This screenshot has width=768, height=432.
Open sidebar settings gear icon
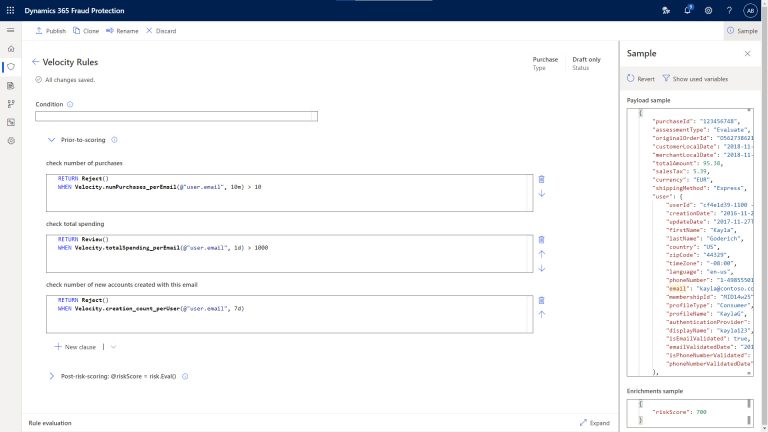tap(11, 141)
